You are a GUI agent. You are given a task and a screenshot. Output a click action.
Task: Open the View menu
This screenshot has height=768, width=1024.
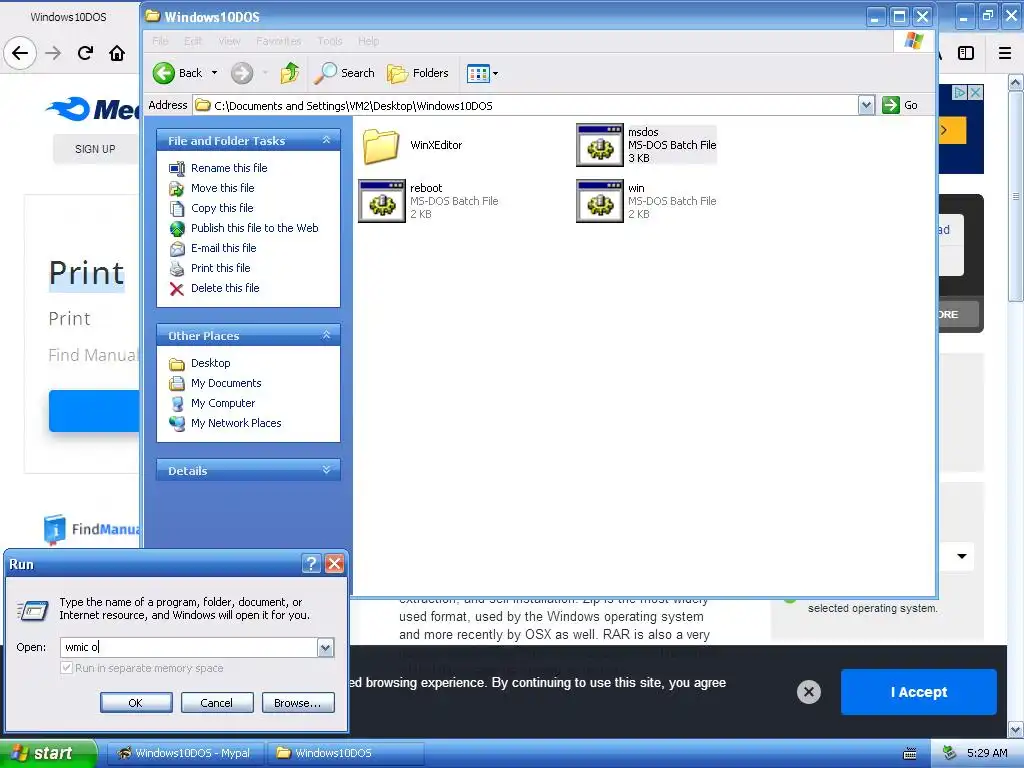pyautogui.click(x=229, y=41)
